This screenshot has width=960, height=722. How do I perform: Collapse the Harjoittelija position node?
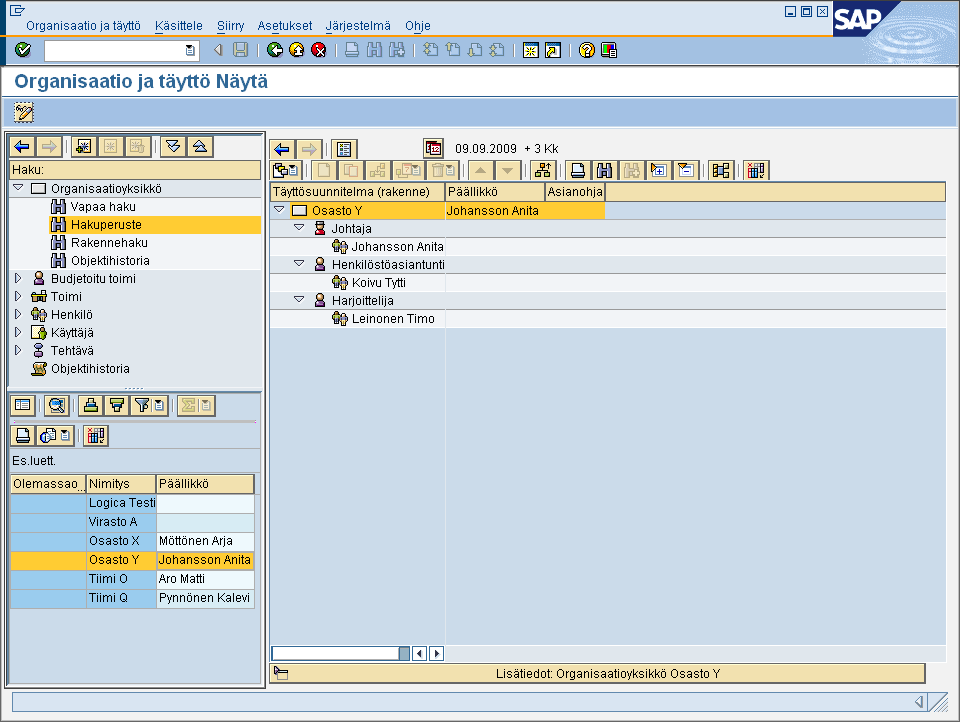[x=299, y=299]
